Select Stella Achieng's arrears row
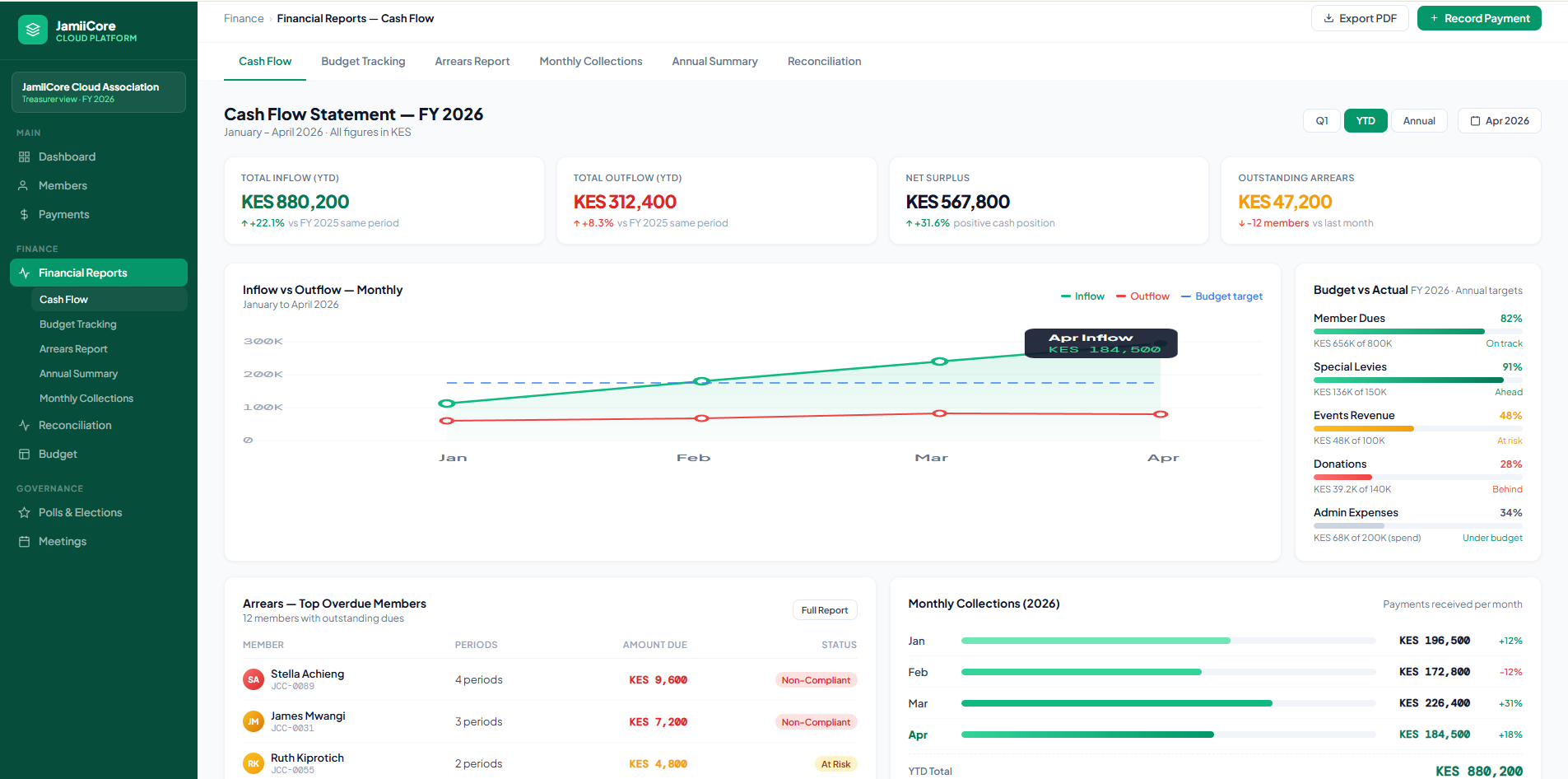 549,680
